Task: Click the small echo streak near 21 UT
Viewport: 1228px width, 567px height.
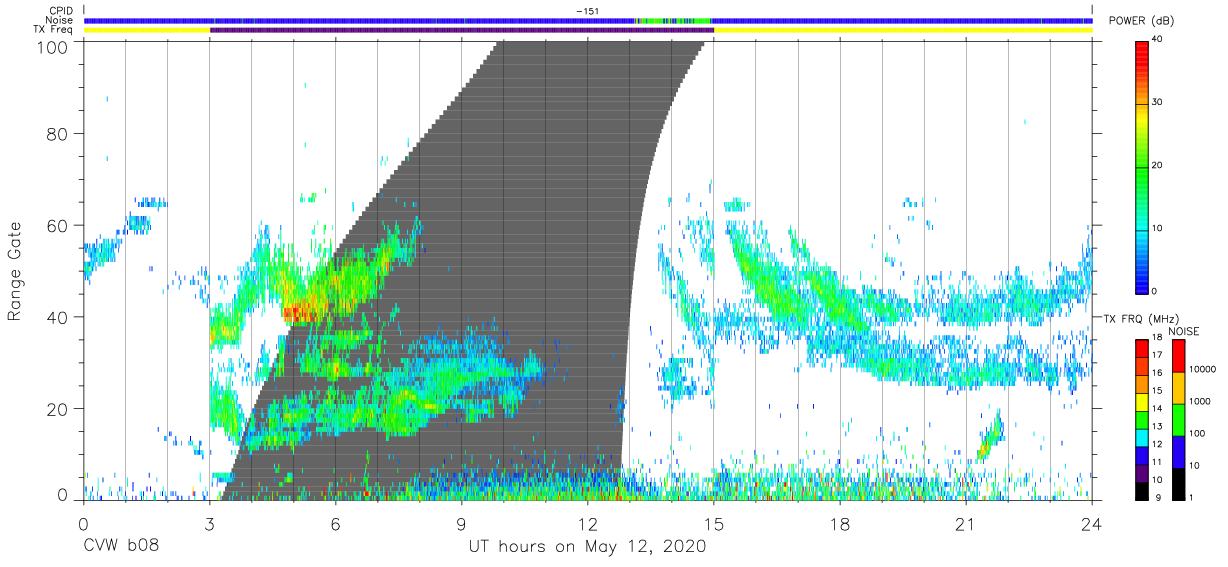Action: coord(989,437)
